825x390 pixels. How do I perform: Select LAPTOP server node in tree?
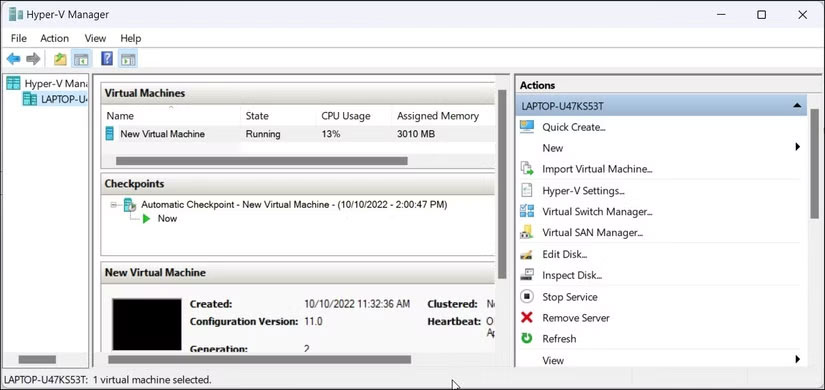click(x=64, y=99)
